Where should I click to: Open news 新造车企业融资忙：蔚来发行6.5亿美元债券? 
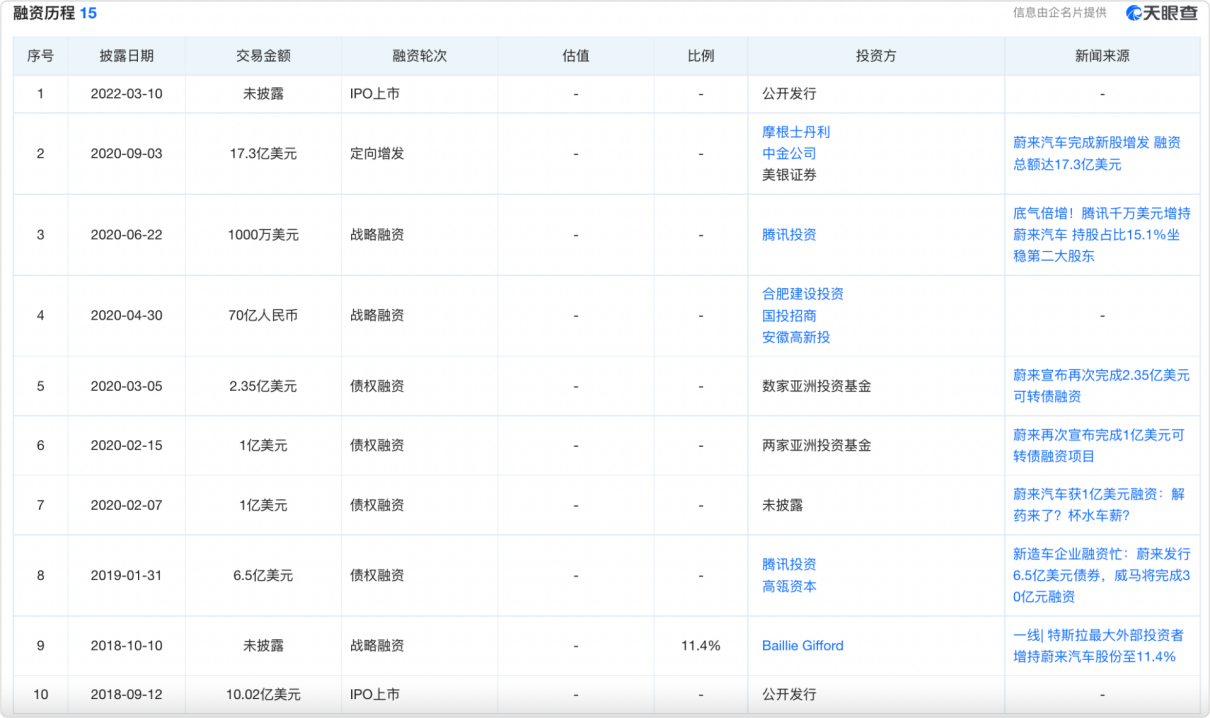coord(1102,575)
